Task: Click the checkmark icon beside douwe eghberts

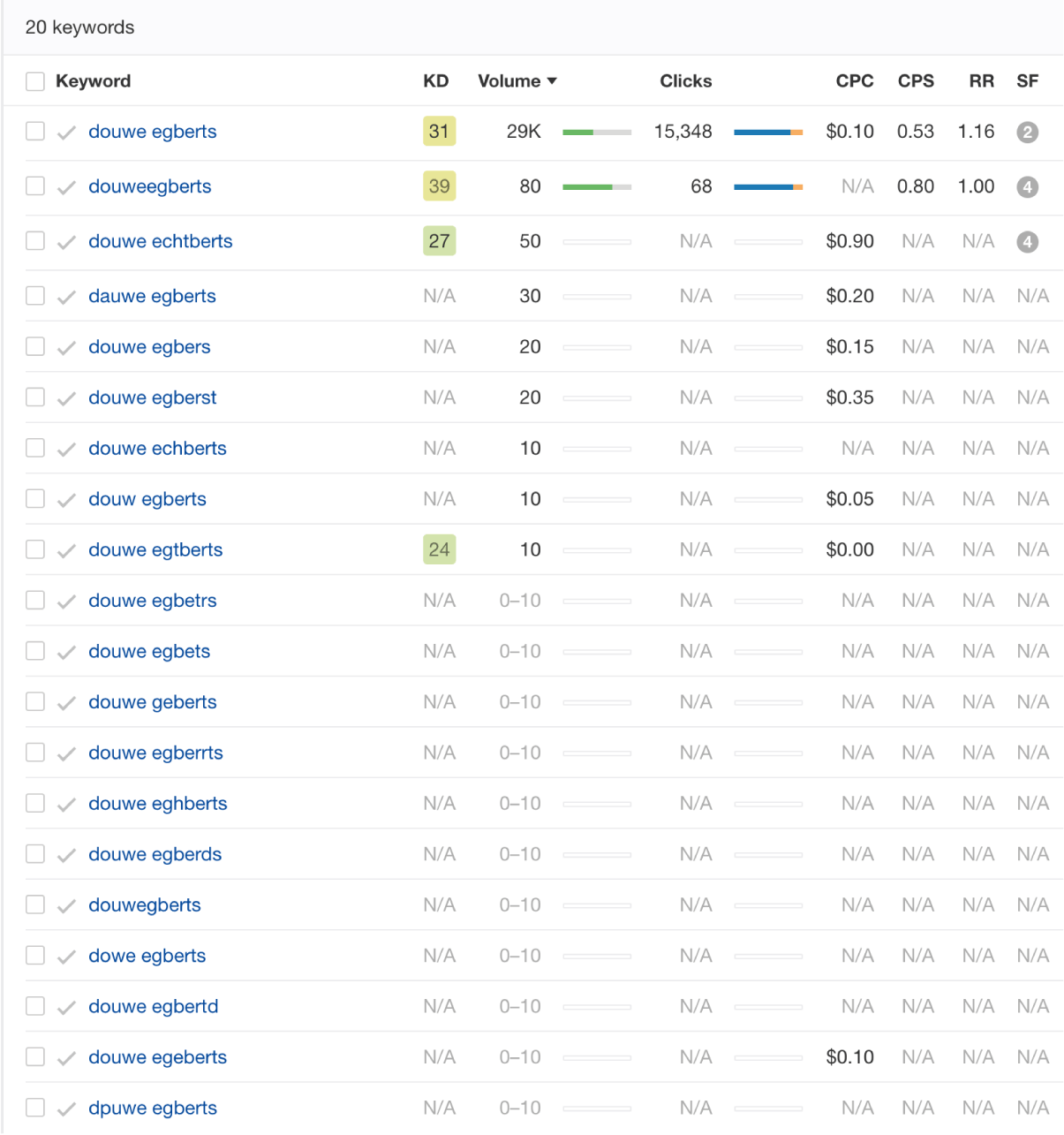Action: pyautogui.click(x=66, y=806)
